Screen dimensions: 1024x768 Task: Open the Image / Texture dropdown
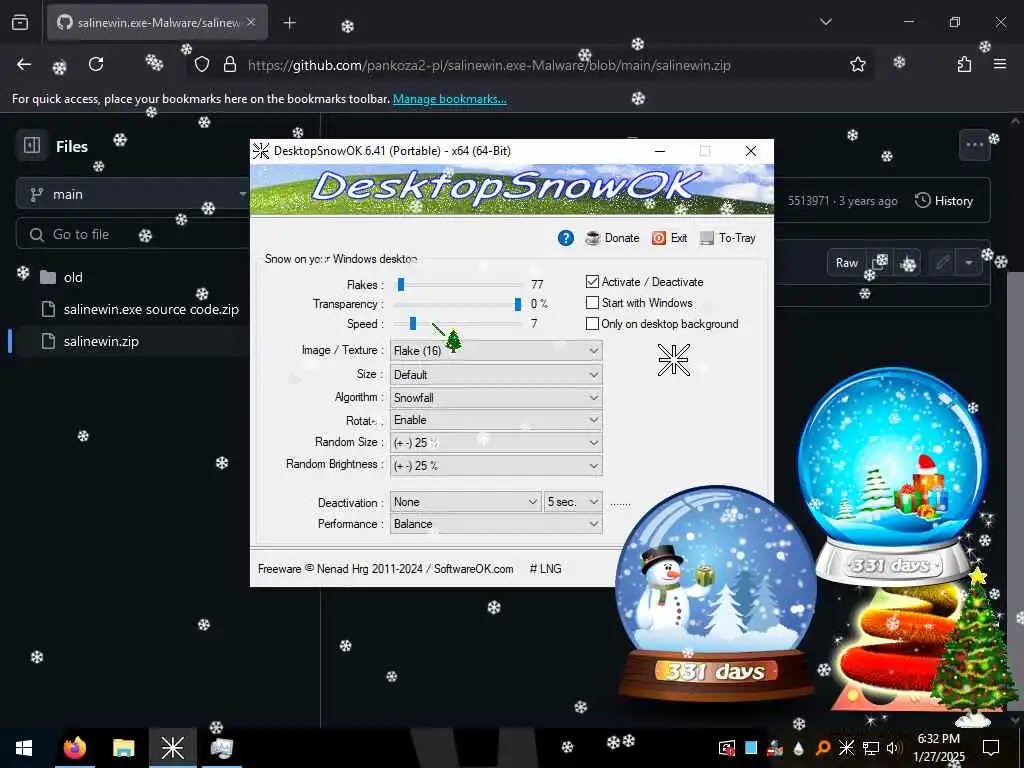click(x=496, y=351)
